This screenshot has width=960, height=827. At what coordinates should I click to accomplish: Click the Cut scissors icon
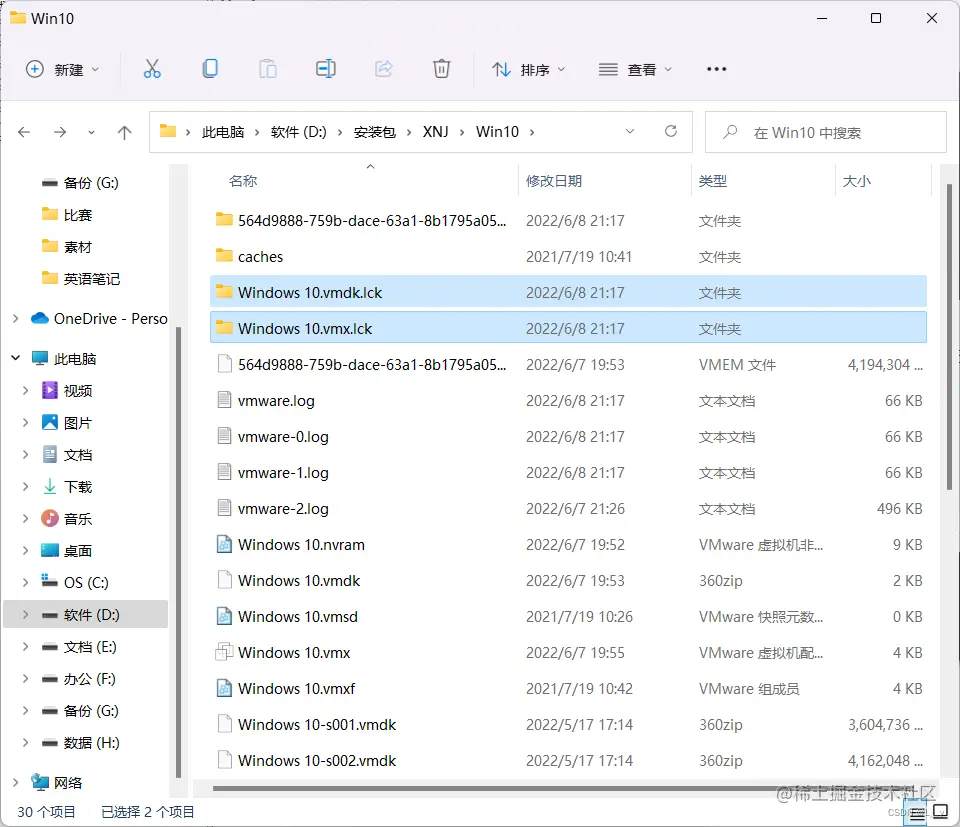[152, 69]
